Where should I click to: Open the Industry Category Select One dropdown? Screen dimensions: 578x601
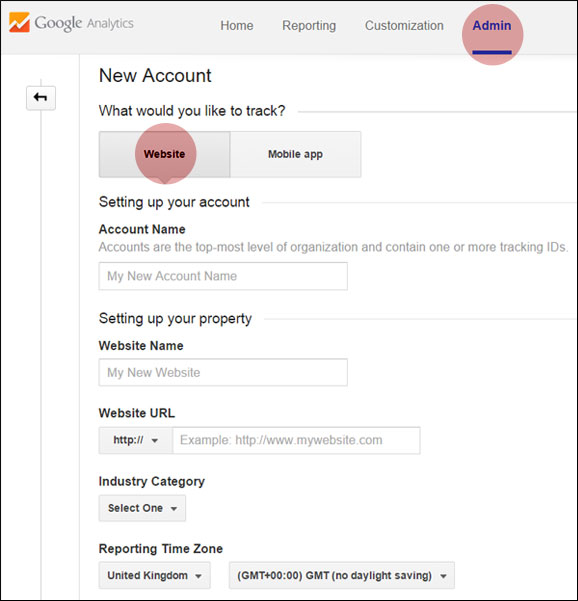[142, 508]
